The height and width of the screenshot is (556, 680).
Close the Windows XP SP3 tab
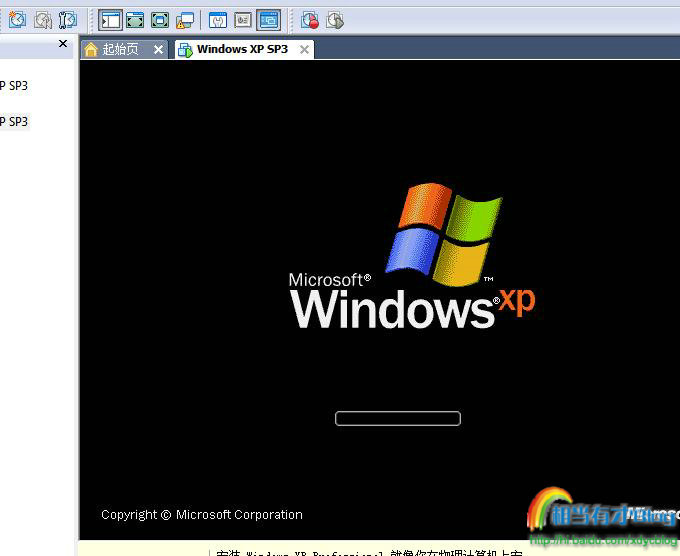click(304, 49)
